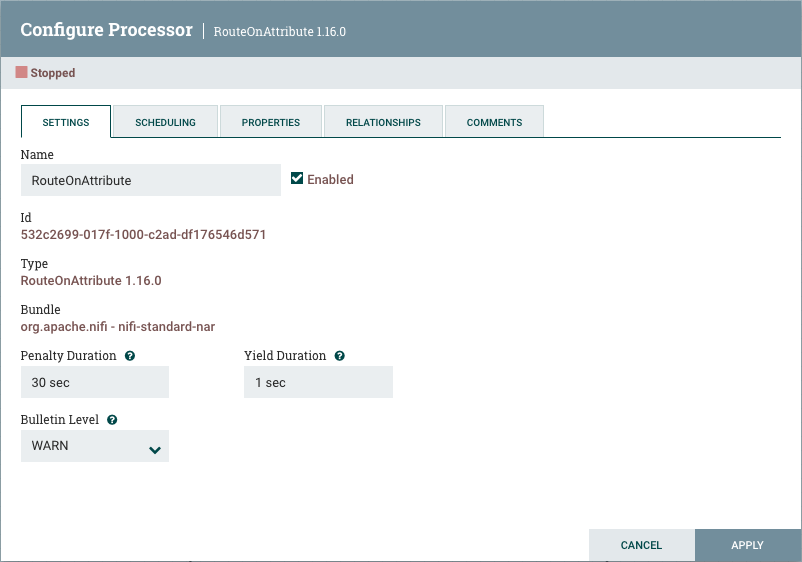Click the Type value RouteOnAttribute 1.16.0
The height and width of the screenshot is (562, 802).
click(91, 281)
